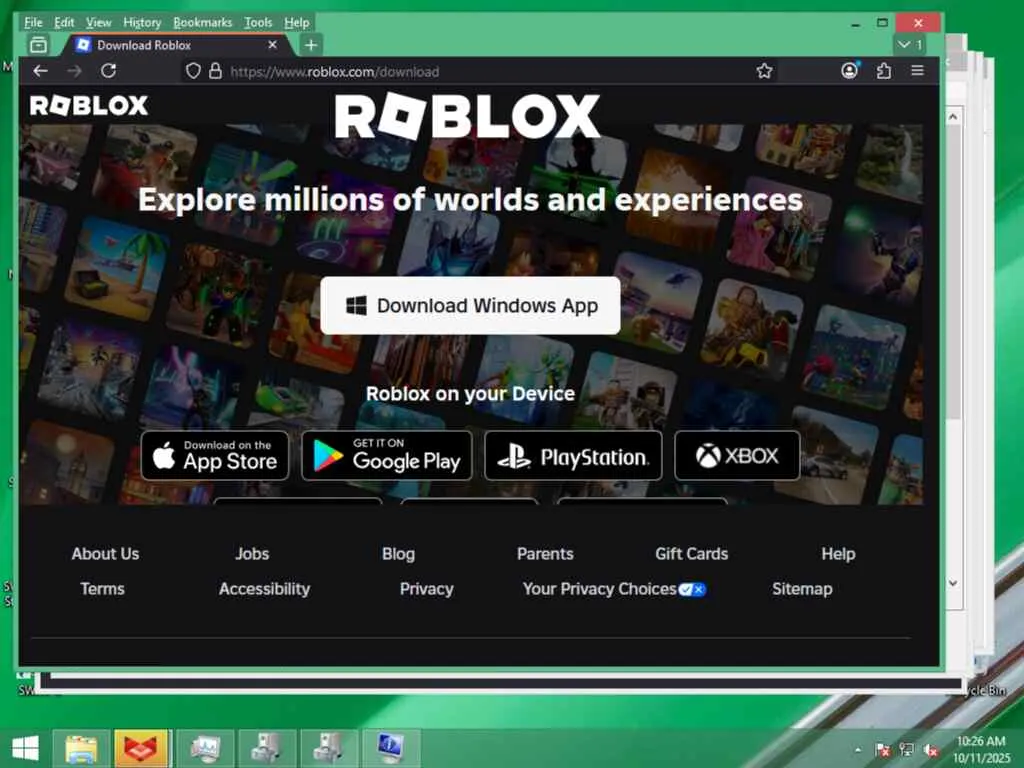
Task: Click the Firefox View icon left of tabs
Action: pyautogui.click(x=39, y=45)
